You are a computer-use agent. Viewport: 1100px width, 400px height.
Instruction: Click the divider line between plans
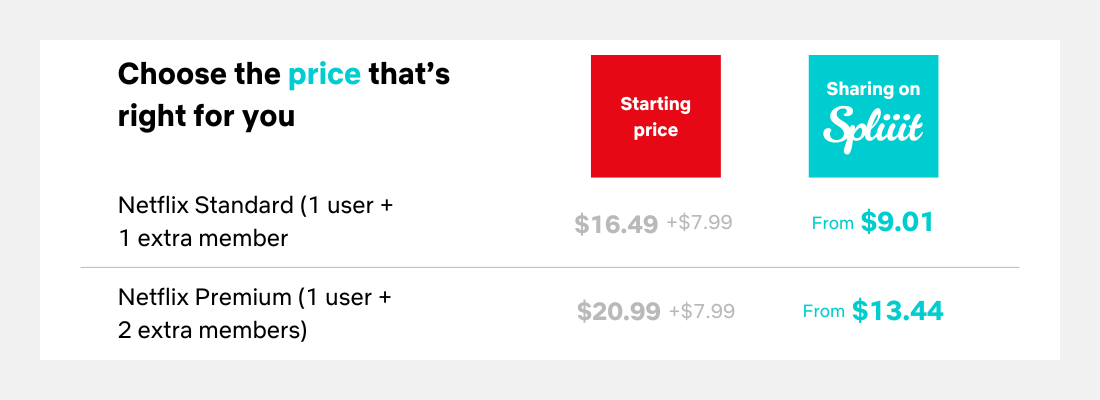(x=549, y=267)
